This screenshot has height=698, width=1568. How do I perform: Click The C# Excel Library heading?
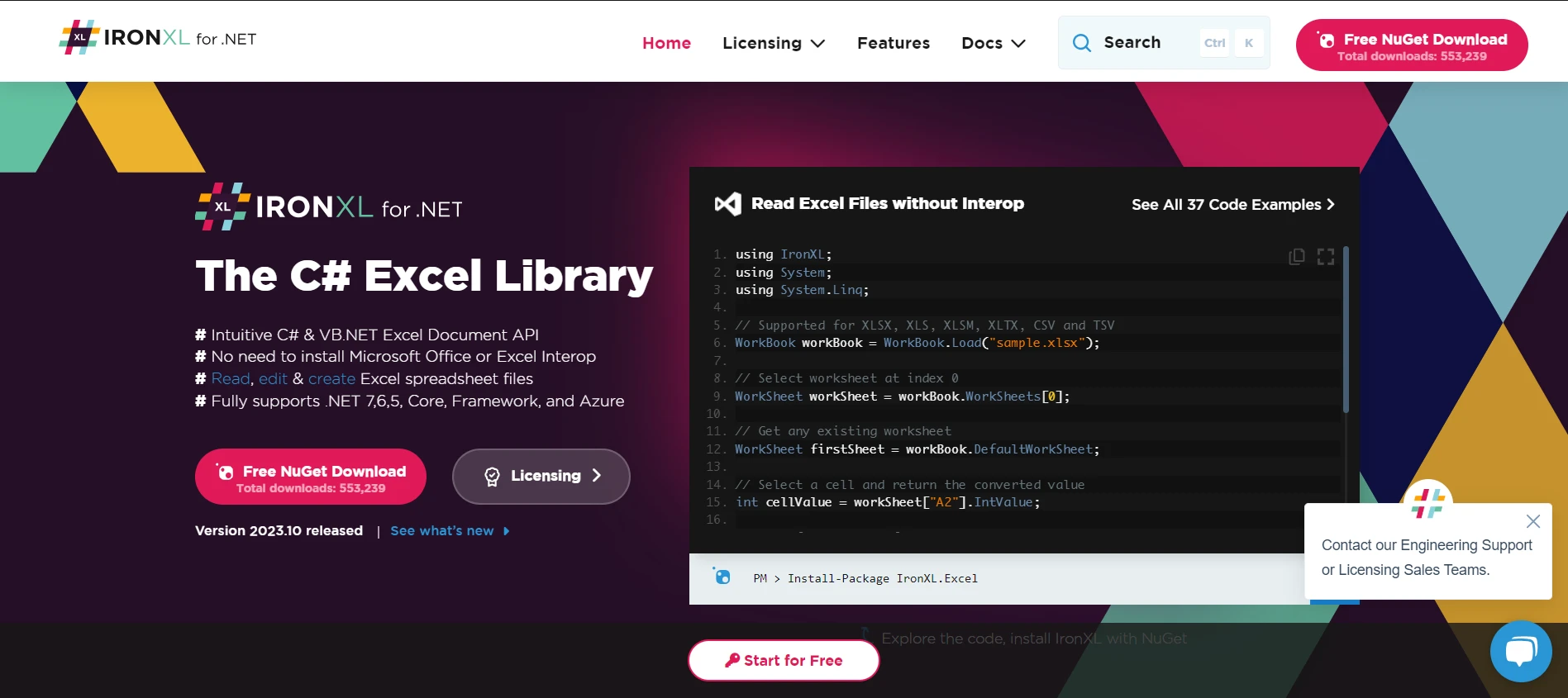point(424,276)
